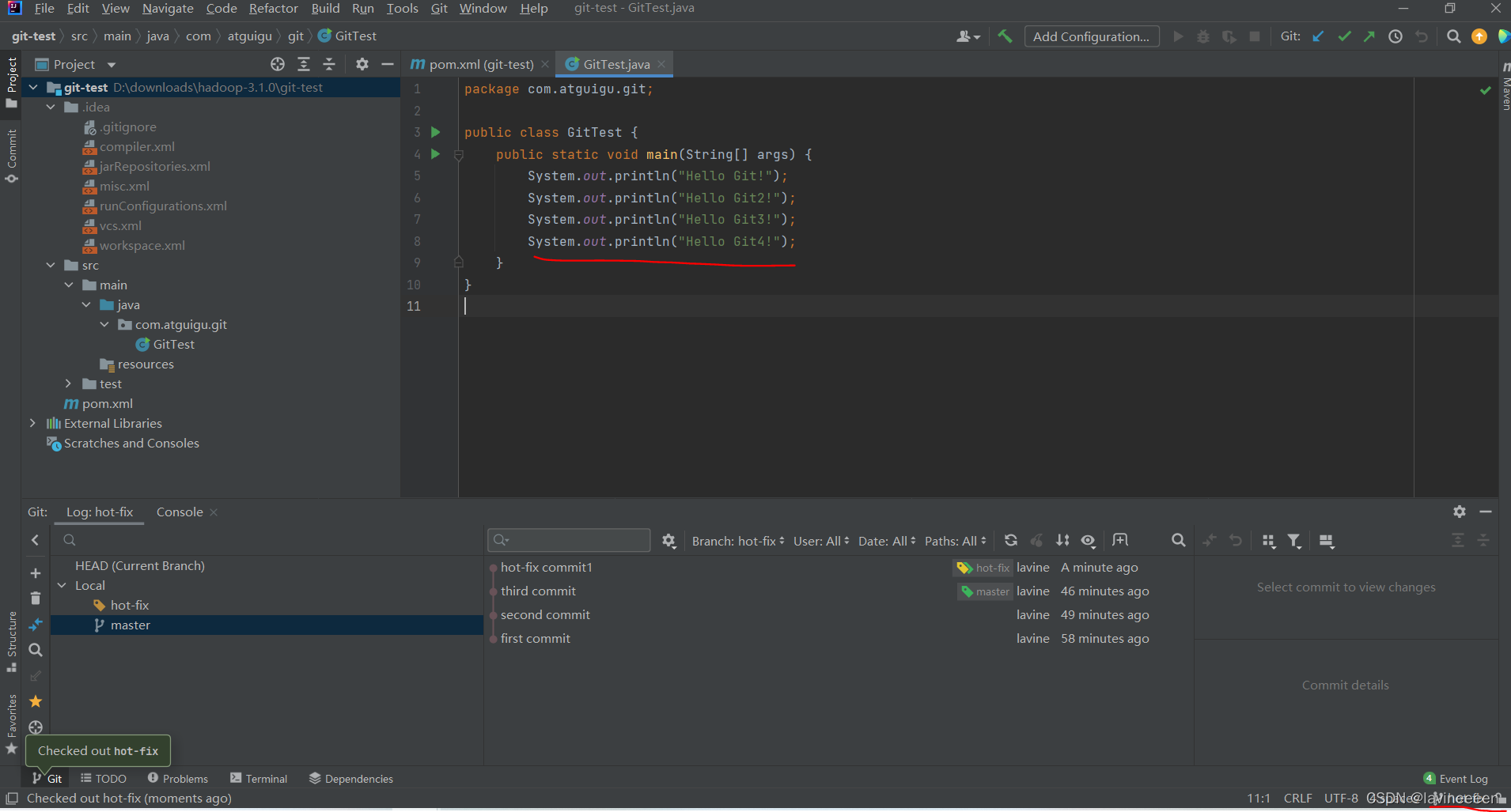Open Git log filter funnel icon
Screen dimensions: 1511x812
pos(1294,541)
